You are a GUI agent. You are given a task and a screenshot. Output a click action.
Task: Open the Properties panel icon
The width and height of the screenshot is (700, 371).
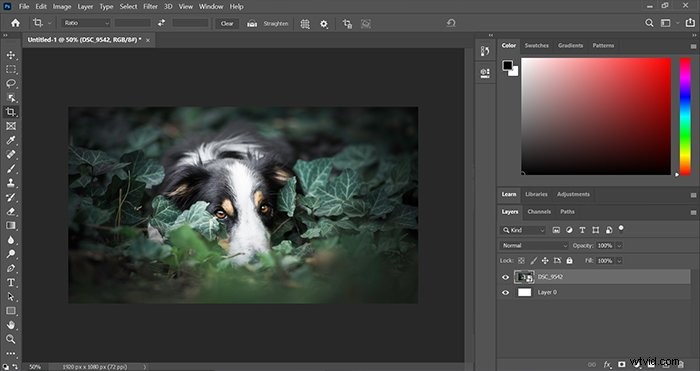tap(485, 73)
